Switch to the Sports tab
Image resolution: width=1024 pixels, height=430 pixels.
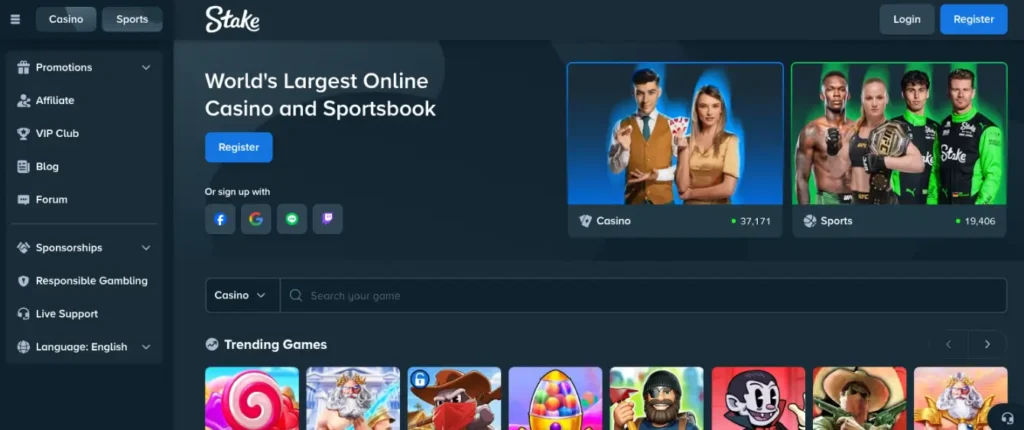coord(132,19)
